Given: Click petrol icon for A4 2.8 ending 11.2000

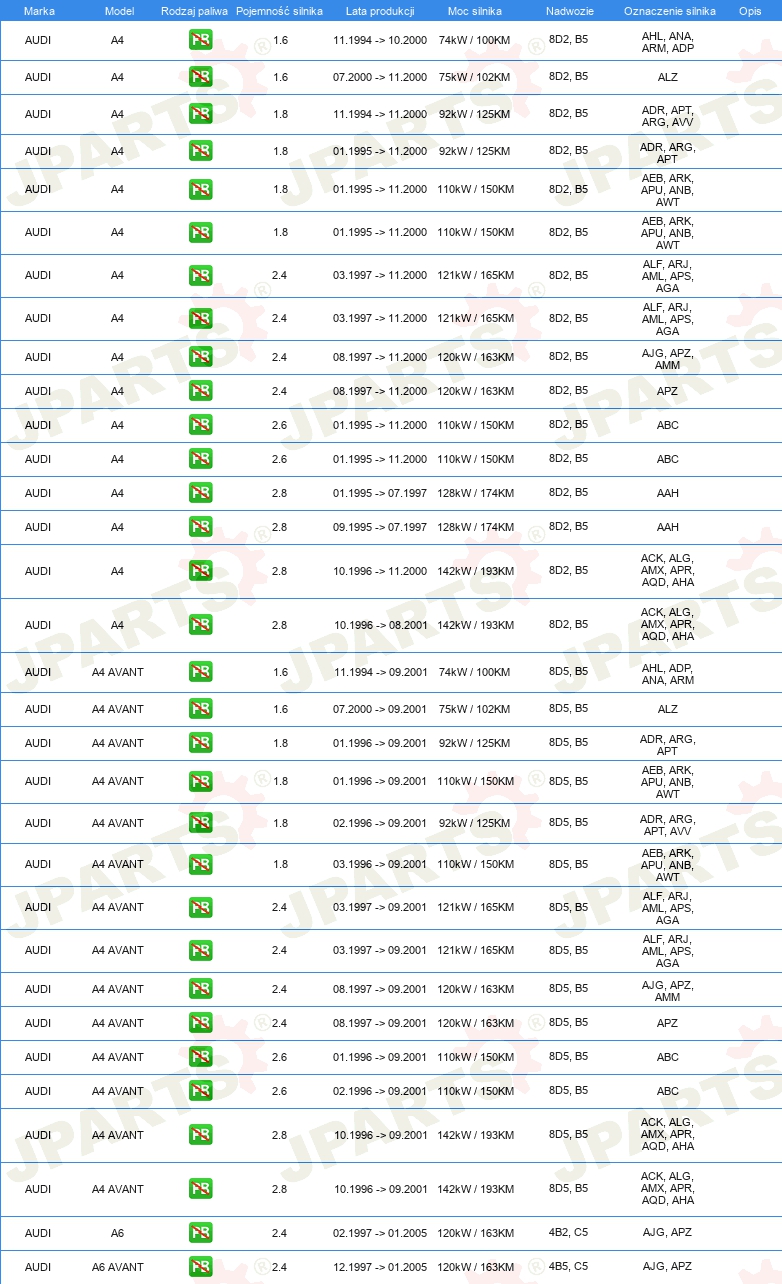Looking at the screenshot, I should point(200,570).
